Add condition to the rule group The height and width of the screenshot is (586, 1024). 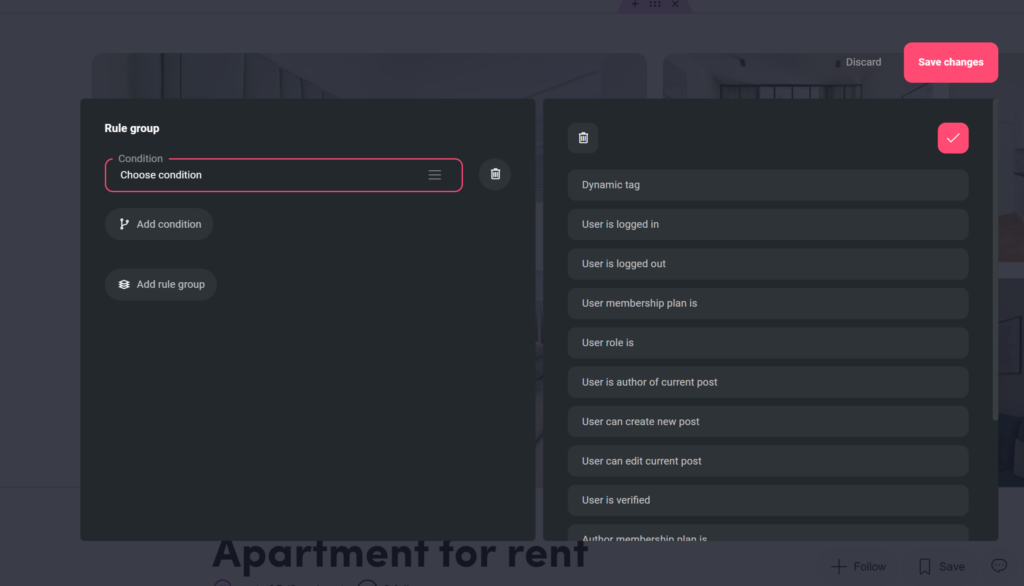(x=159, y=224)
